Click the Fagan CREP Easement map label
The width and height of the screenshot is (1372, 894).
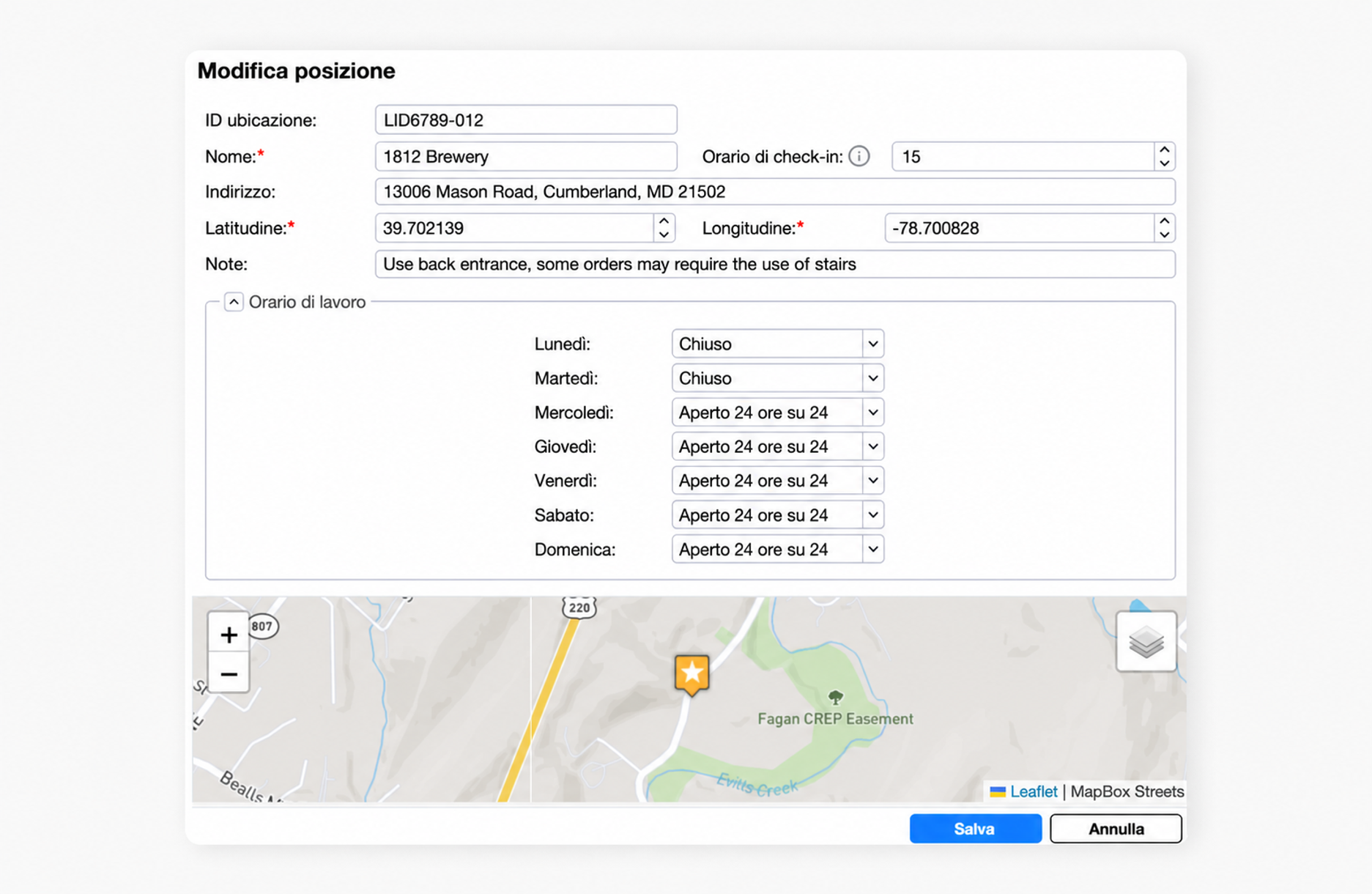pyautogui.click(x=835, y=719)
